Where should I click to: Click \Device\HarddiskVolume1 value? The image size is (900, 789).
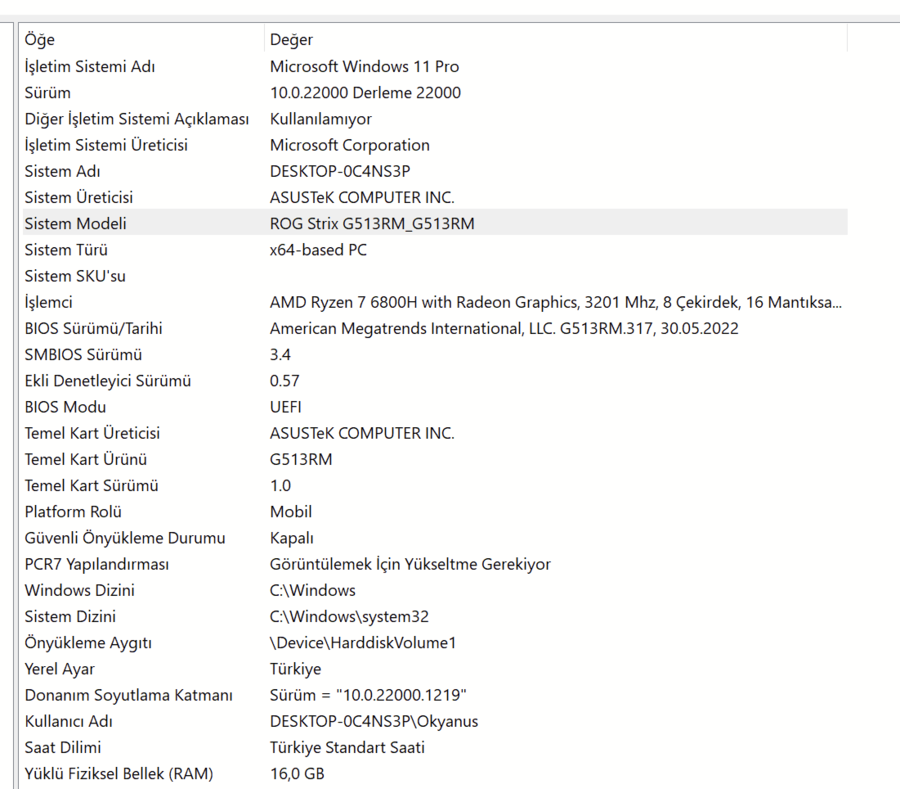pyautogui.click(x=363, y=643)
